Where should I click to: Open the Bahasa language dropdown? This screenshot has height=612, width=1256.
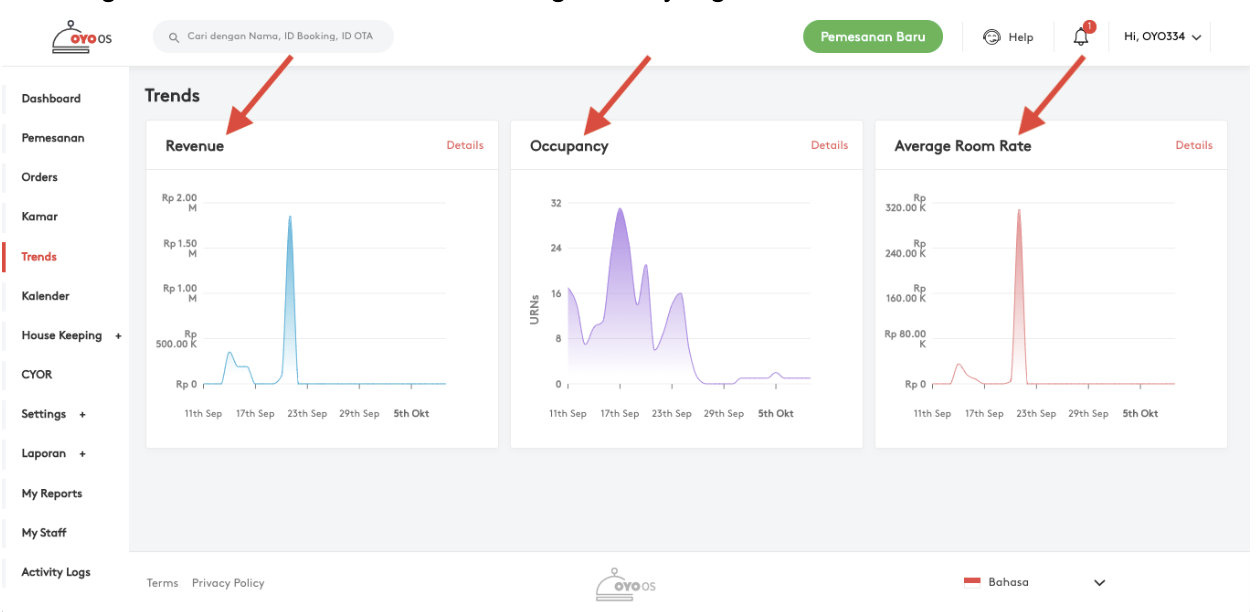click(x=1035, y=582)
